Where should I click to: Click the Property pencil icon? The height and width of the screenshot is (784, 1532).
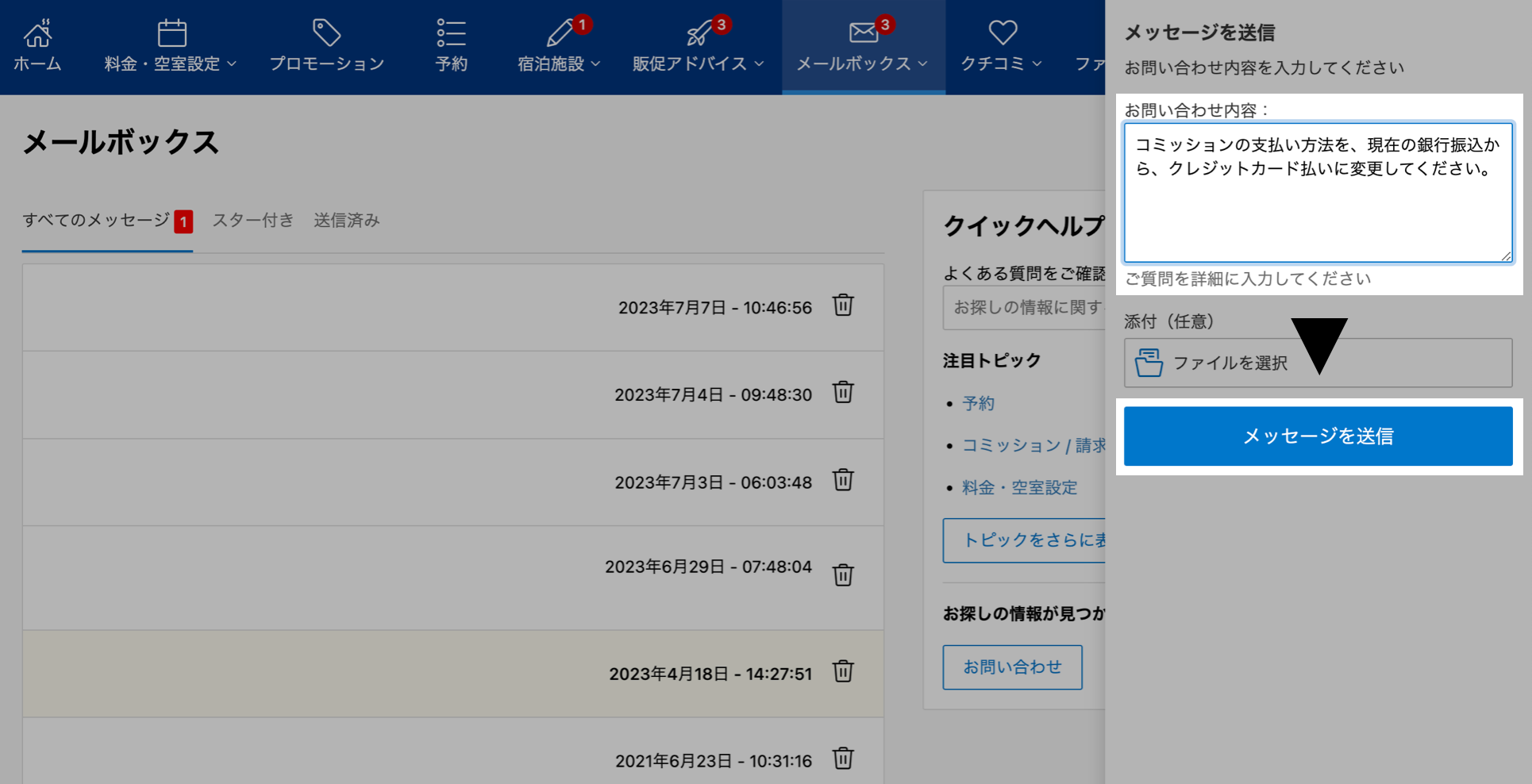[x=560, y=33]
